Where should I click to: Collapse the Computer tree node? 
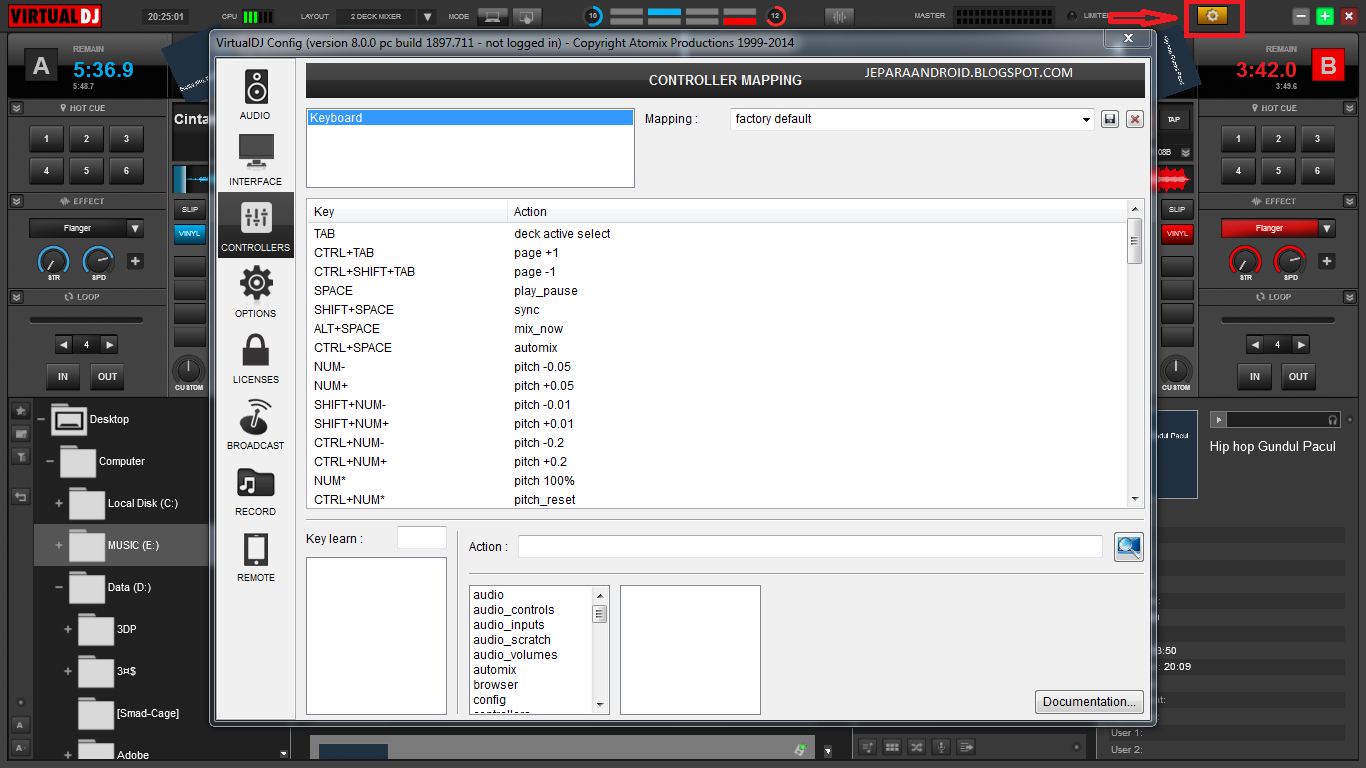(x=50, y=461)
